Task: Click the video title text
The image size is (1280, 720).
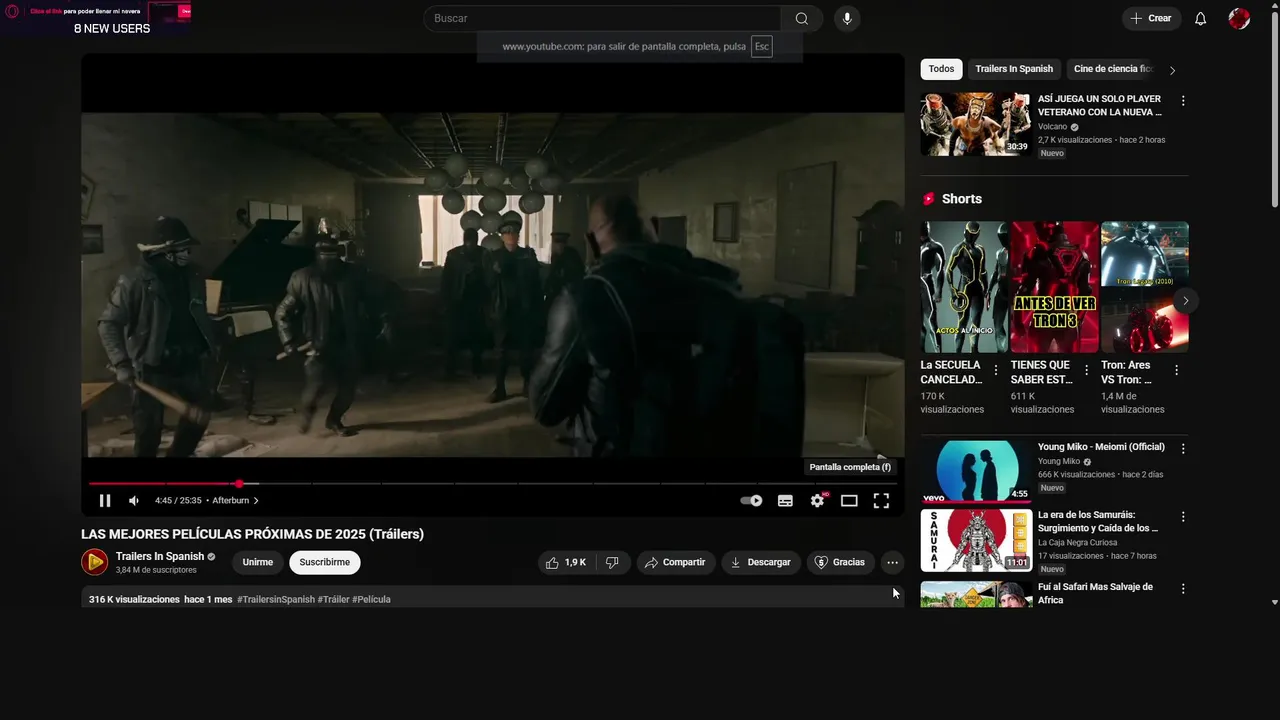Action: (252, 534)
